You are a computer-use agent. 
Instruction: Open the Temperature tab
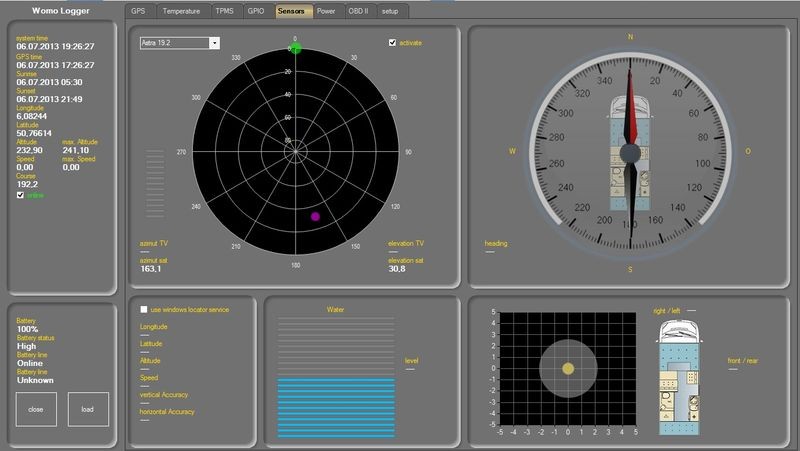180,11
